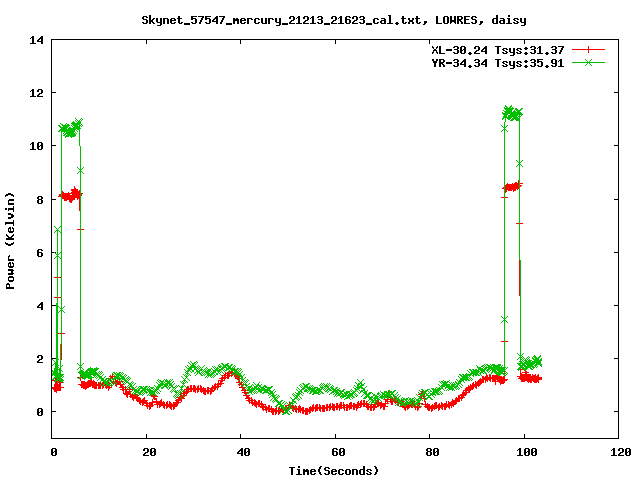Click the Time(Seconds) x-axis label
Image resolution: width=640 pixels, height=480 pixels.
(333, 471)
